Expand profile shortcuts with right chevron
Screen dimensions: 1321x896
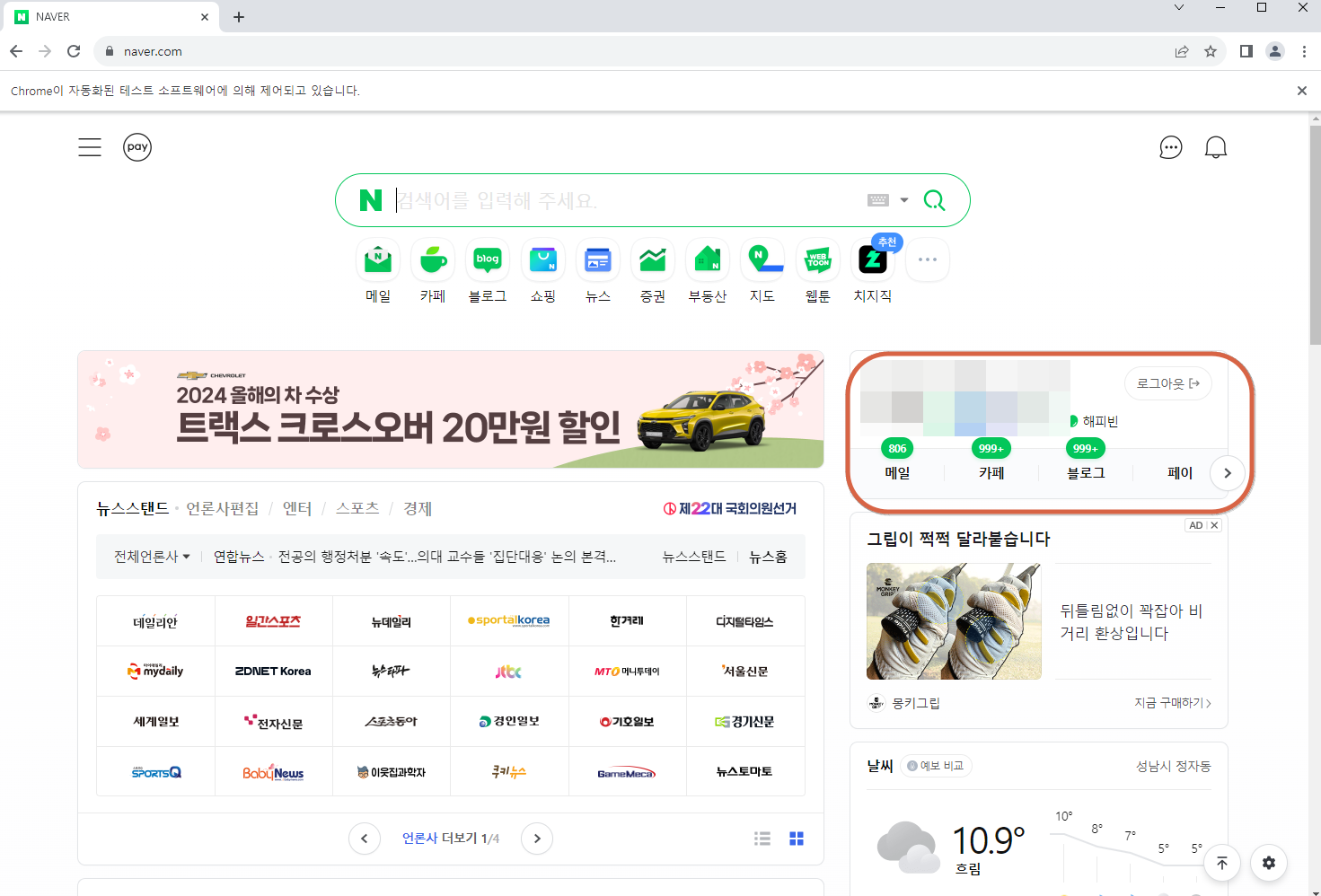point(1228,473)
